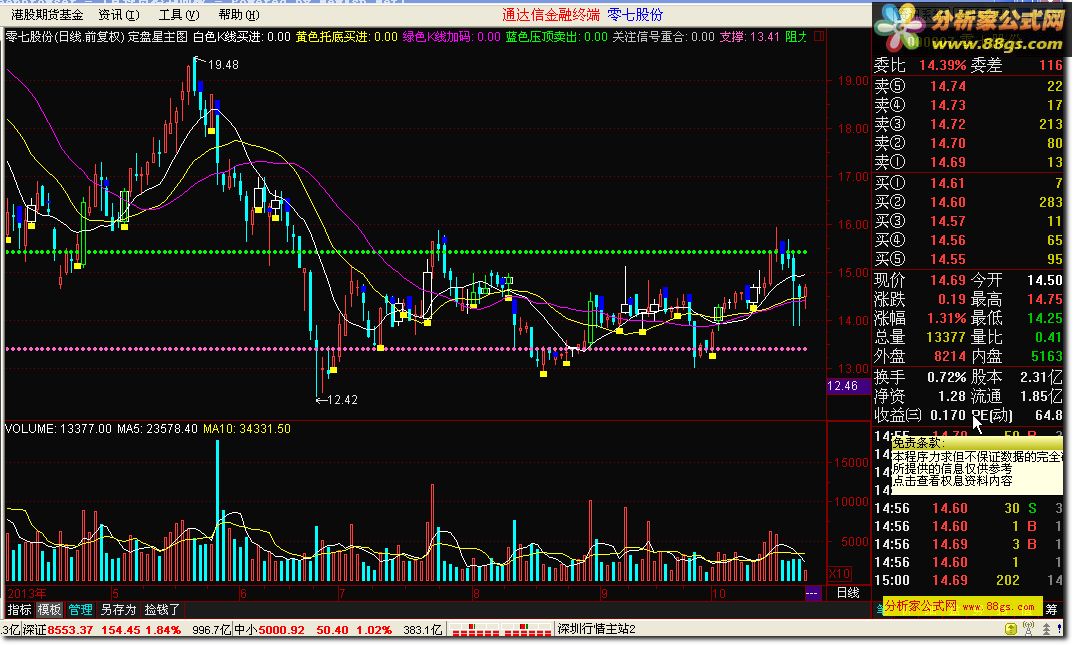Viewport: 1074px width, 645px height.
Task: Open the 工具(V) menu
Action: [179, 14]
